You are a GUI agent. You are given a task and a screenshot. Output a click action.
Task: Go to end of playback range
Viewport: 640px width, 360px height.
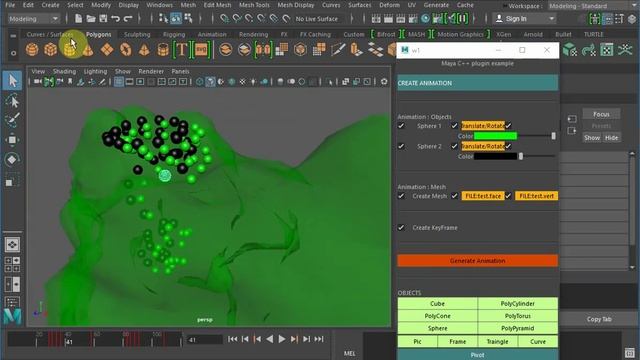(x=319, y=339)
